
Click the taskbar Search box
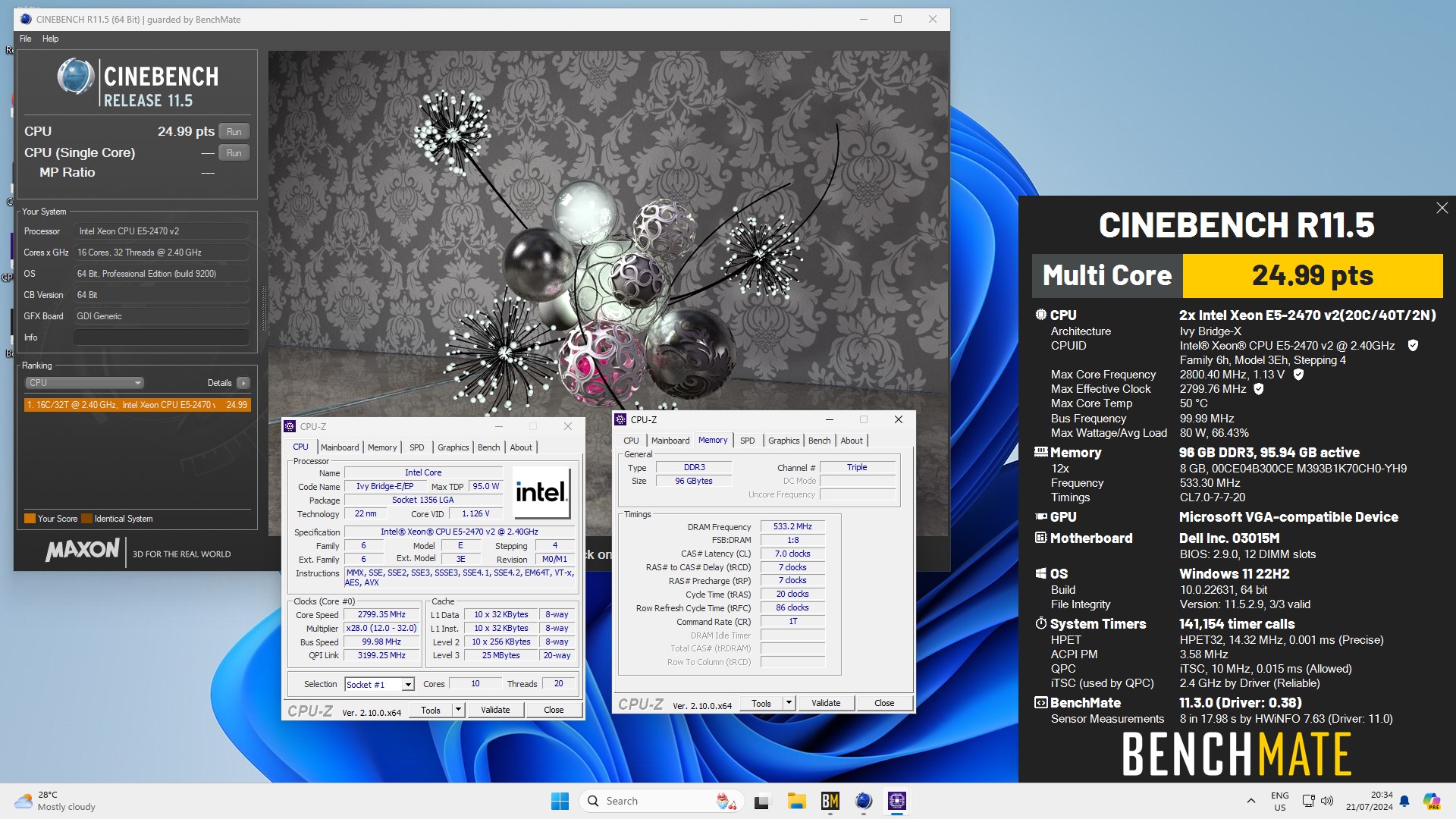[x=661, y=802]
